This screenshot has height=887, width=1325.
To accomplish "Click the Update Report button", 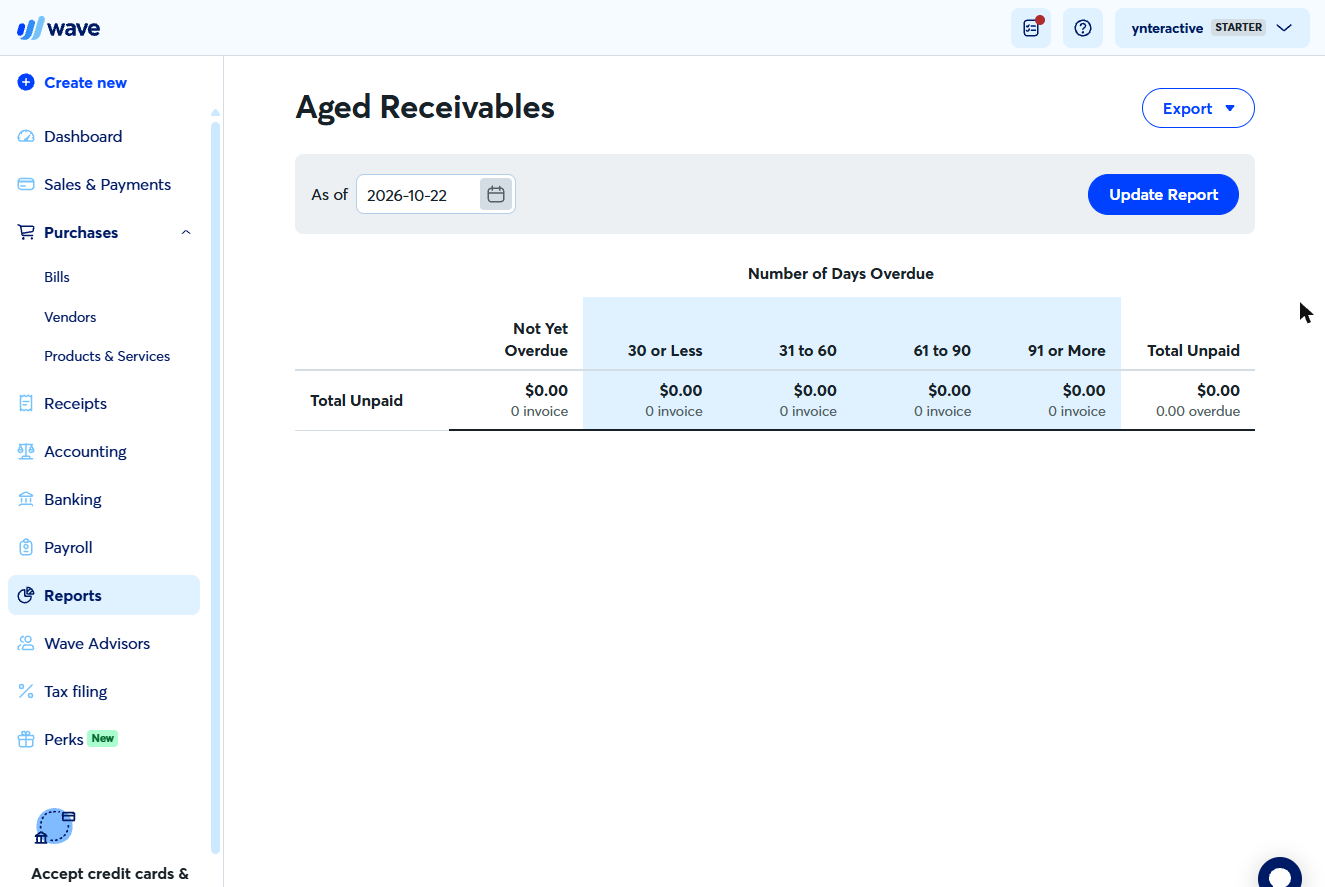I will (1163, 195).
